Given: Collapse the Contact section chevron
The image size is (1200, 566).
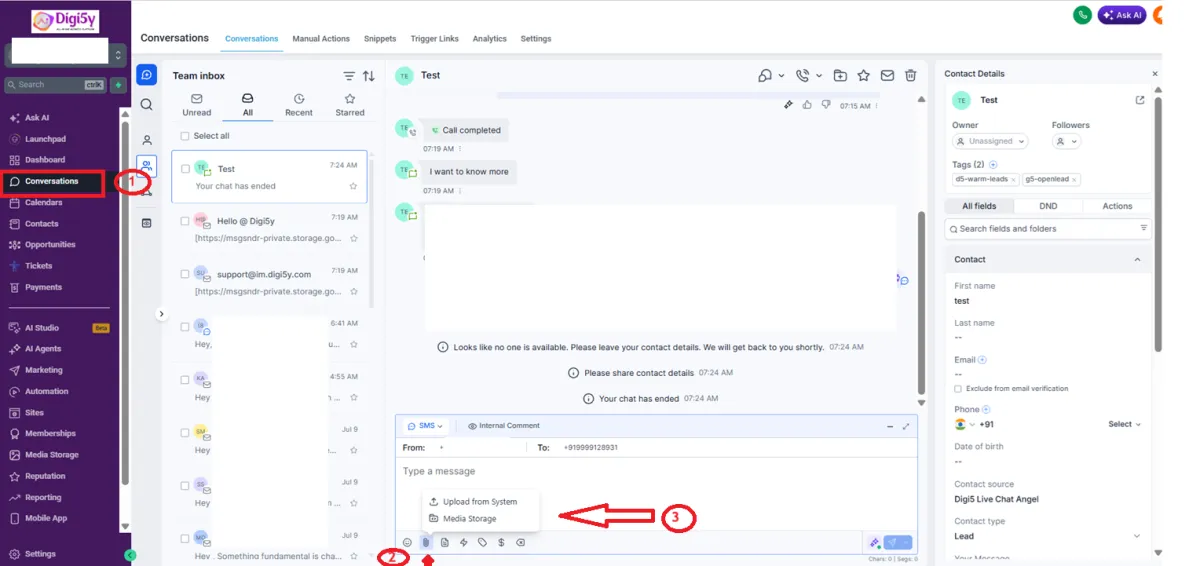Looking at the screenshot, I should click(1137, 260).
